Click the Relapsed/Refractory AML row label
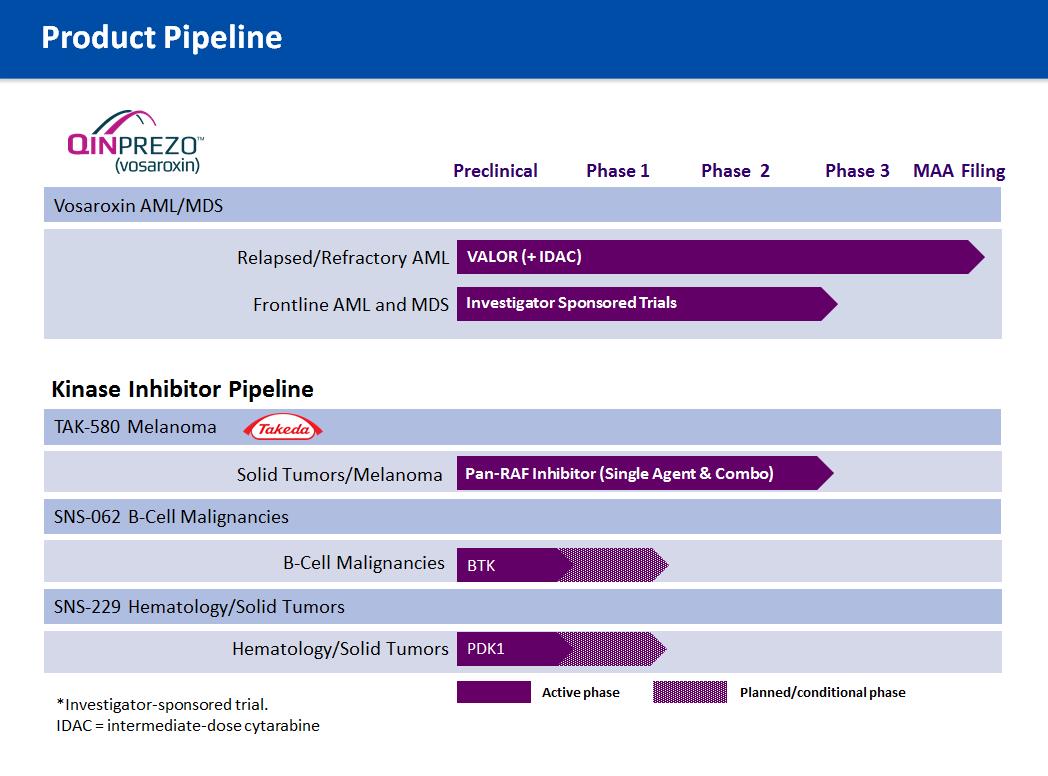 (342, 258)
